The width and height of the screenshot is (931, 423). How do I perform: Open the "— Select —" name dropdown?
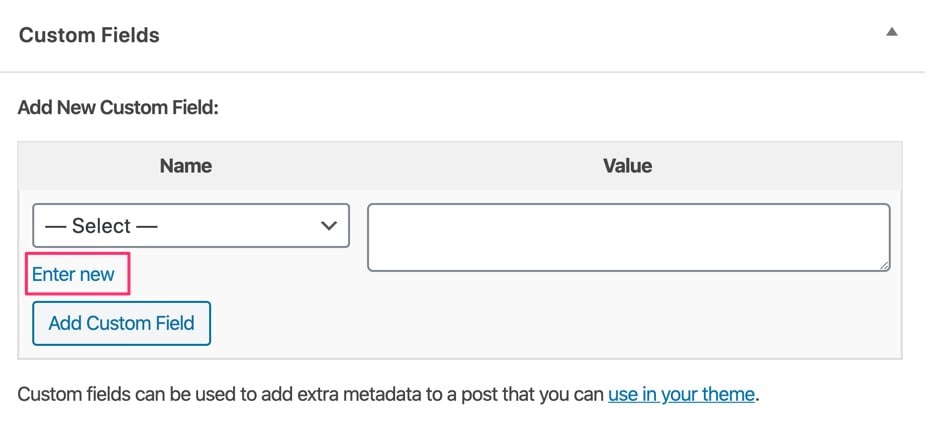click(190, 226)
